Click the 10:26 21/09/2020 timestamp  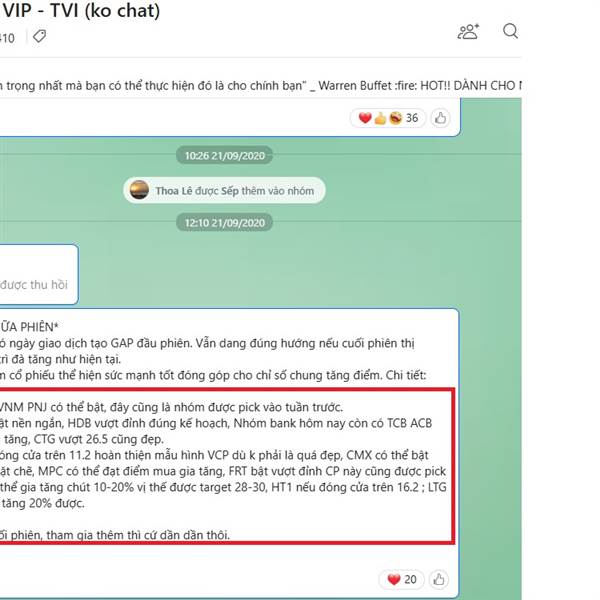coord(225,156)
